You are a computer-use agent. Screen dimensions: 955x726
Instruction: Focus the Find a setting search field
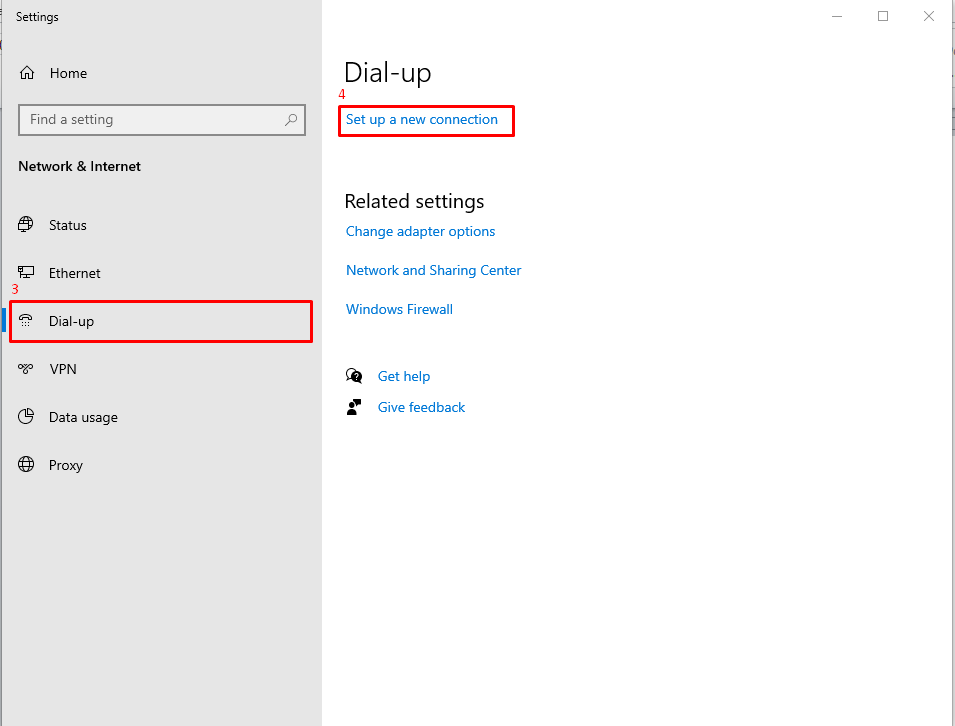pyautogui.click(x=150, y=120)
